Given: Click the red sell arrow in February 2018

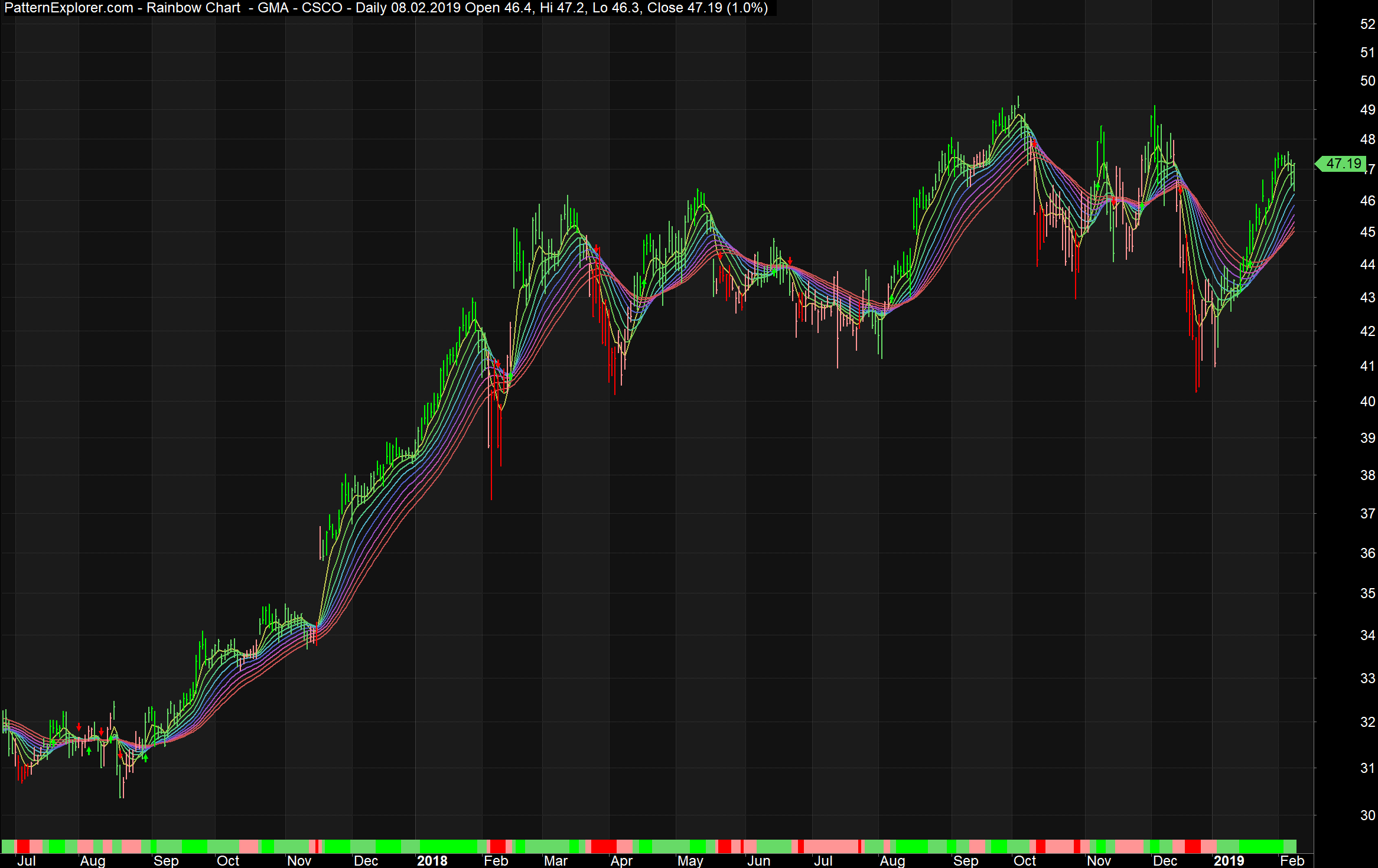Looking at the screenshot, I should point(497,363).
